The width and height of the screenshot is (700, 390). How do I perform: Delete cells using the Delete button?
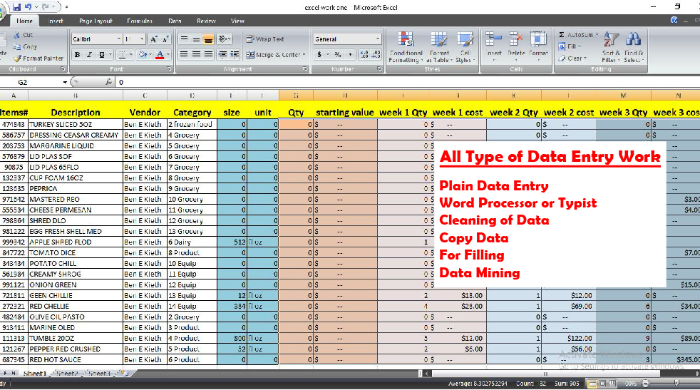tap(516, 47)
